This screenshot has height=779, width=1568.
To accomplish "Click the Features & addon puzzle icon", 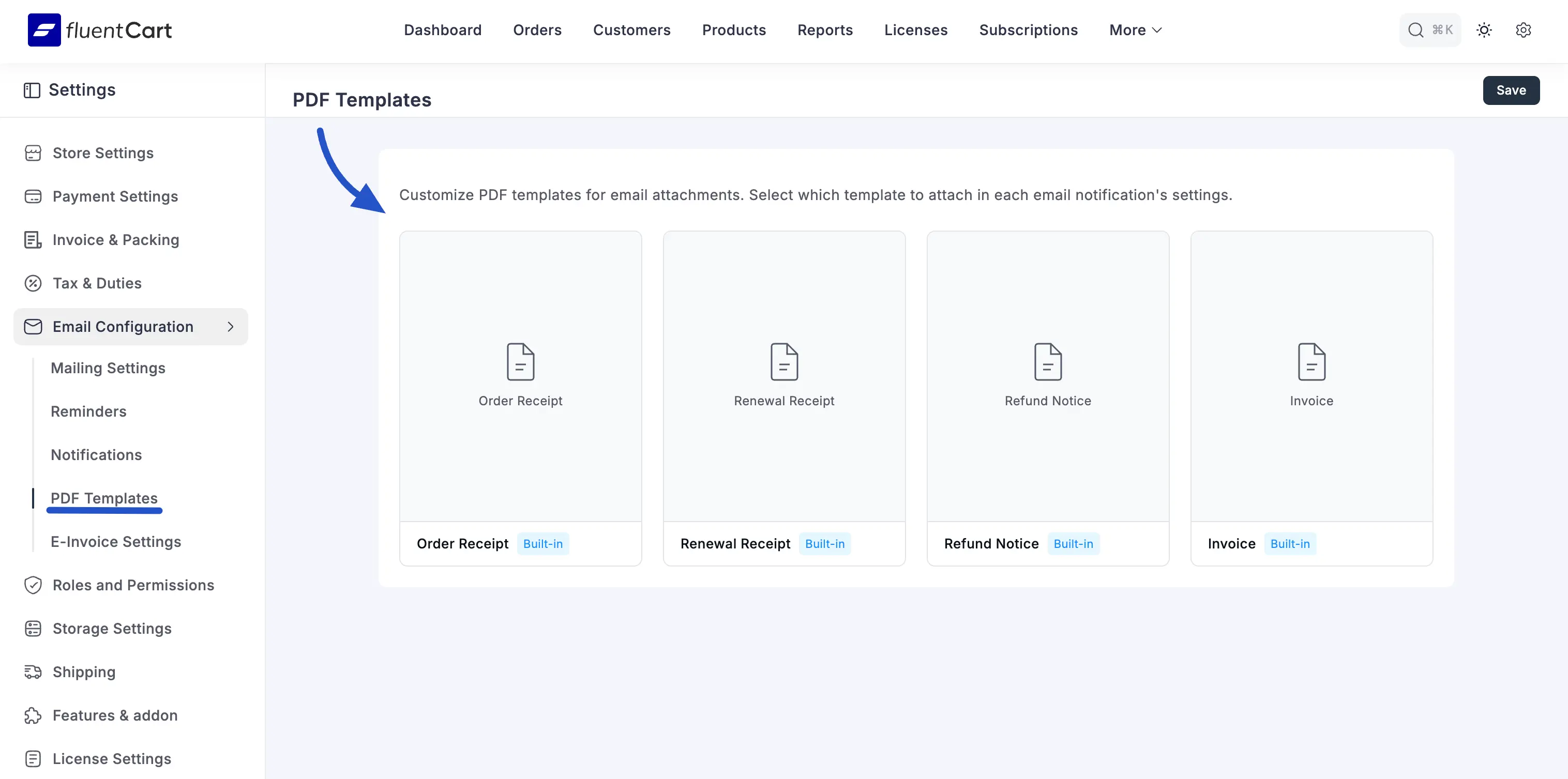I will 33,715.
